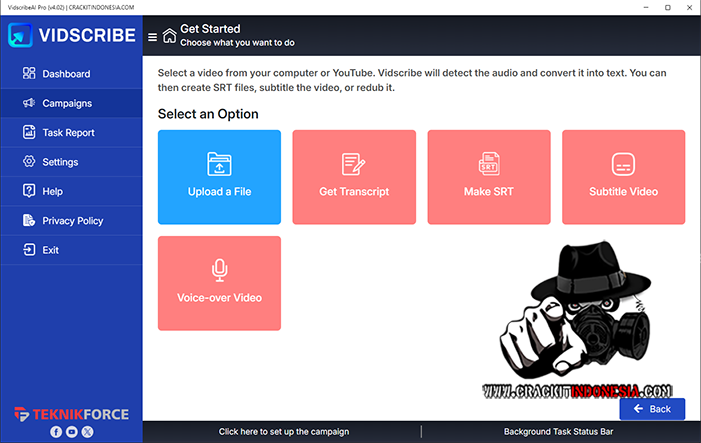Screen dimensions: 701x443
Task: Choose the Voice-over Video option
Action: point(219,283)
